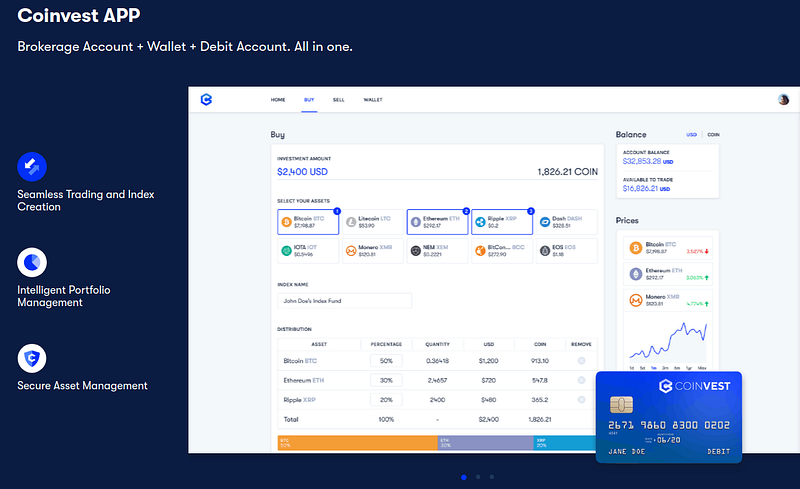Screen dimensions: 800x489
Task: Click the 5d chart range
Action: point(642,368)
